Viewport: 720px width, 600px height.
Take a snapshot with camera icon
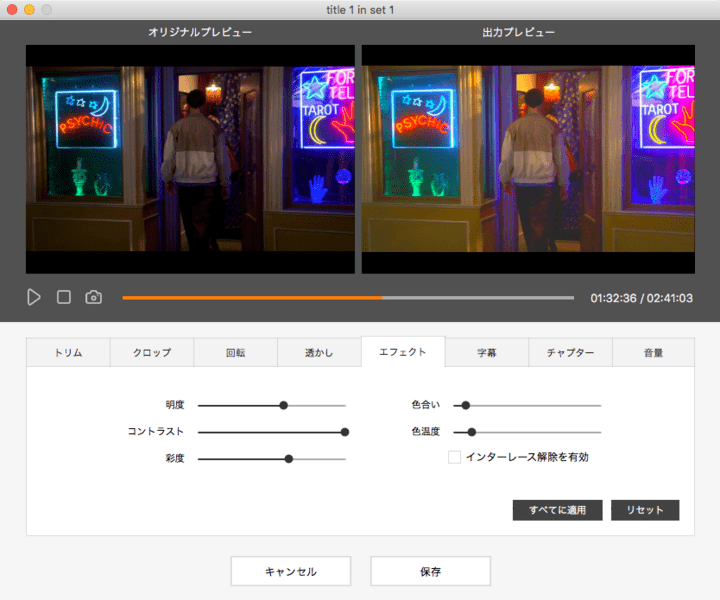(93, 297)
